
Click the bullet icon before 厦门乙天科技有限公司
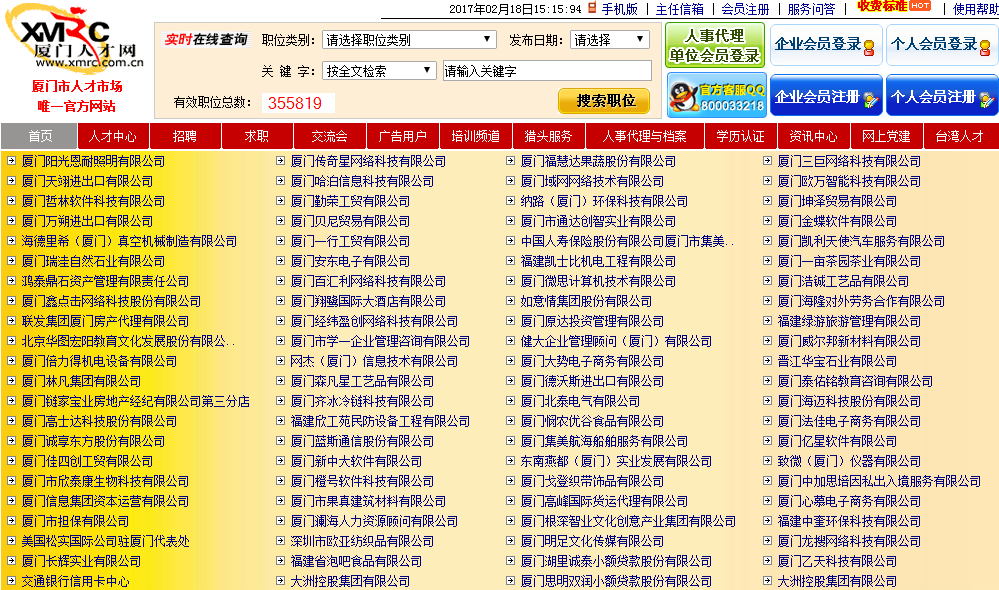pos(768,561)
